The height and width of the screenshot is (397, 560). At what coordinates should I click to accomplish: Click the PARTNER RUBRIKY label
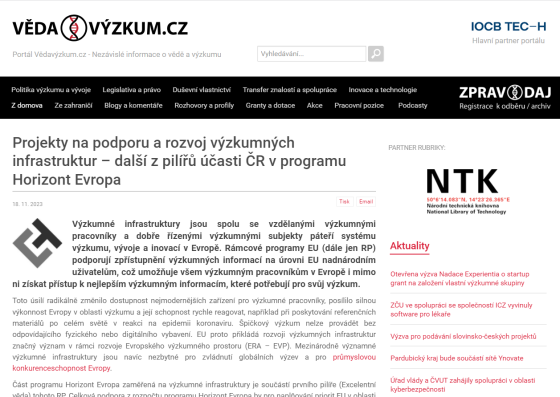pyautogui.click(x=417, y=147)
